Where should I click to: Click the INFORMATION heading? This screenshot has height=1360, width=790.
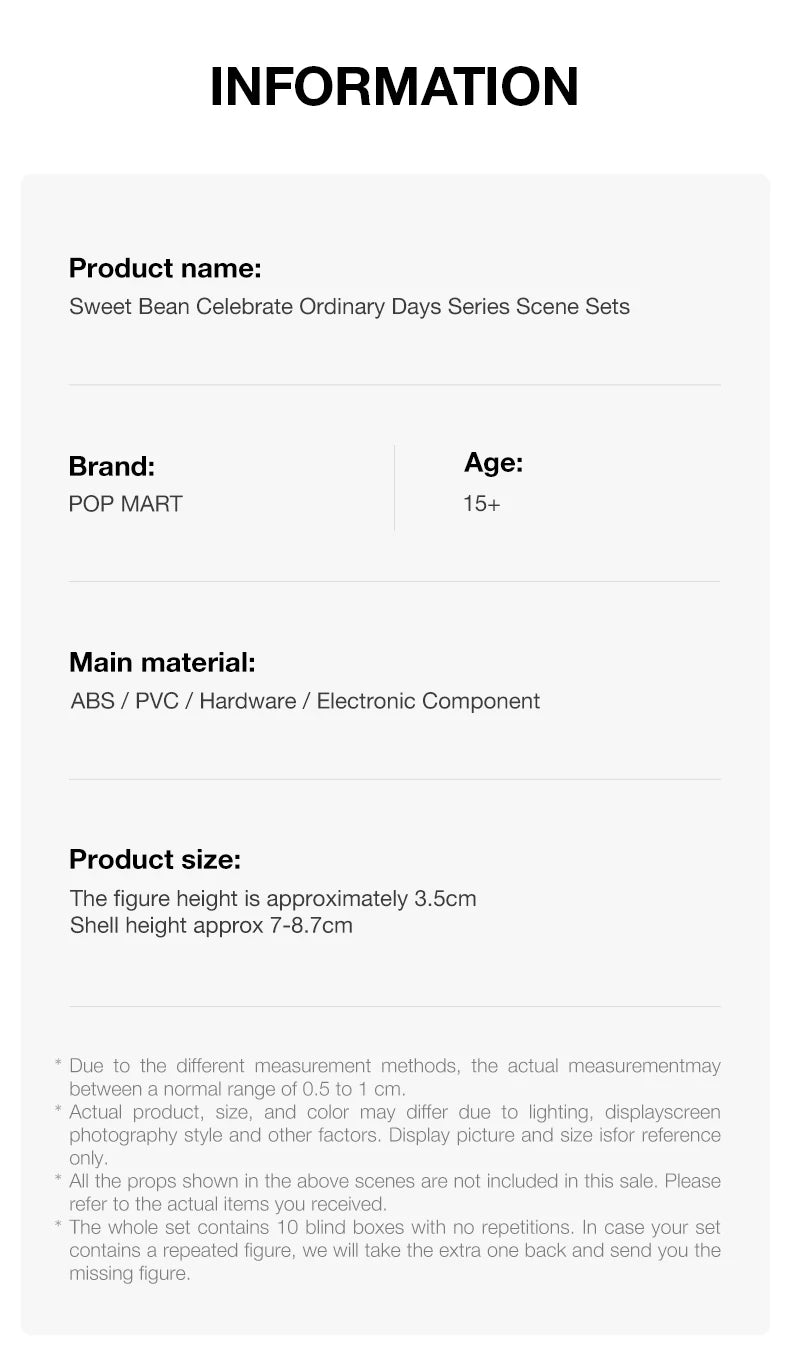point(394,86)
